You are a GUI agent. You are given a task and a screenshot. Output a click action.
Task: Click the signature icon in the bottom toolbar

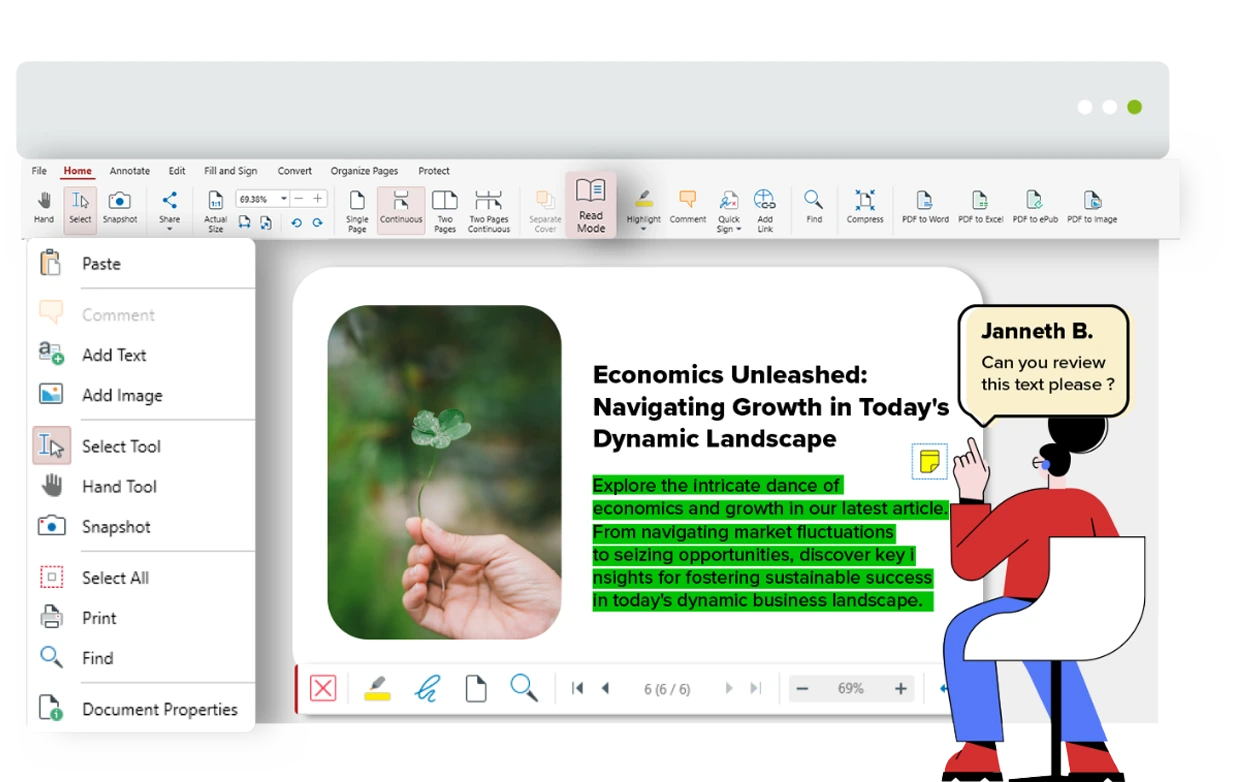point(427,689)
